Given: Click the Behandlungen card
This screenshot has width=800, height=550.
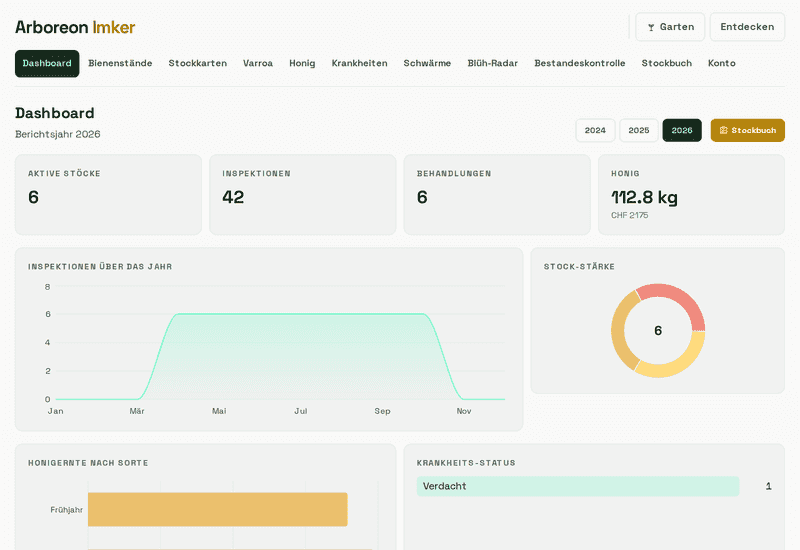Looking at the screenshot, I should [x=497, y=195].
